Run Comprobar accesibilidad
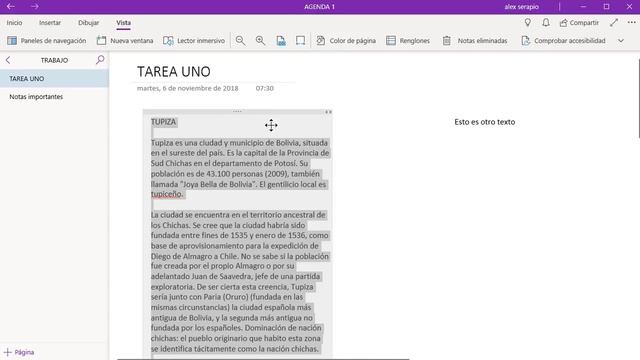Image resolution: width=640 pixels, height=360 pixels. click(563, 41)
